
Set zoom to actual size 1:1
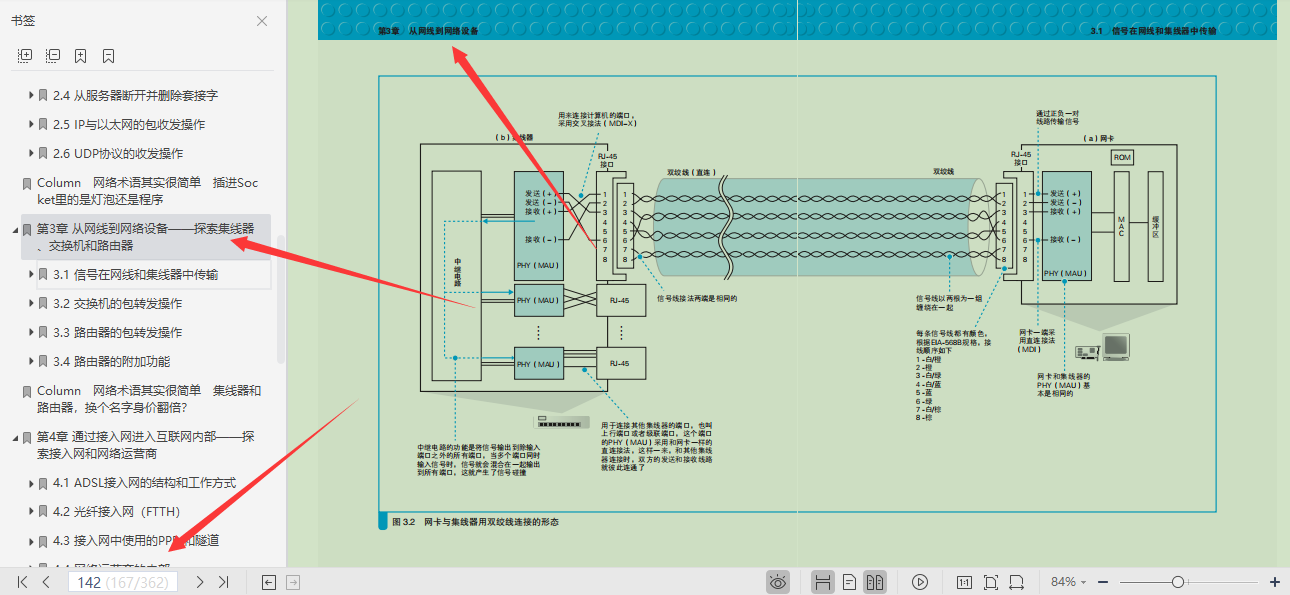pyautogui.click(x=964, y=582)
